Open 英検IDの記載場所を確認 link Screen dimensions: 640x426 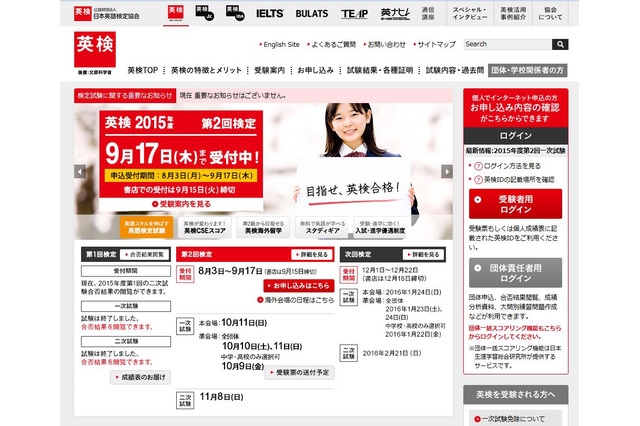pos(519,180)
